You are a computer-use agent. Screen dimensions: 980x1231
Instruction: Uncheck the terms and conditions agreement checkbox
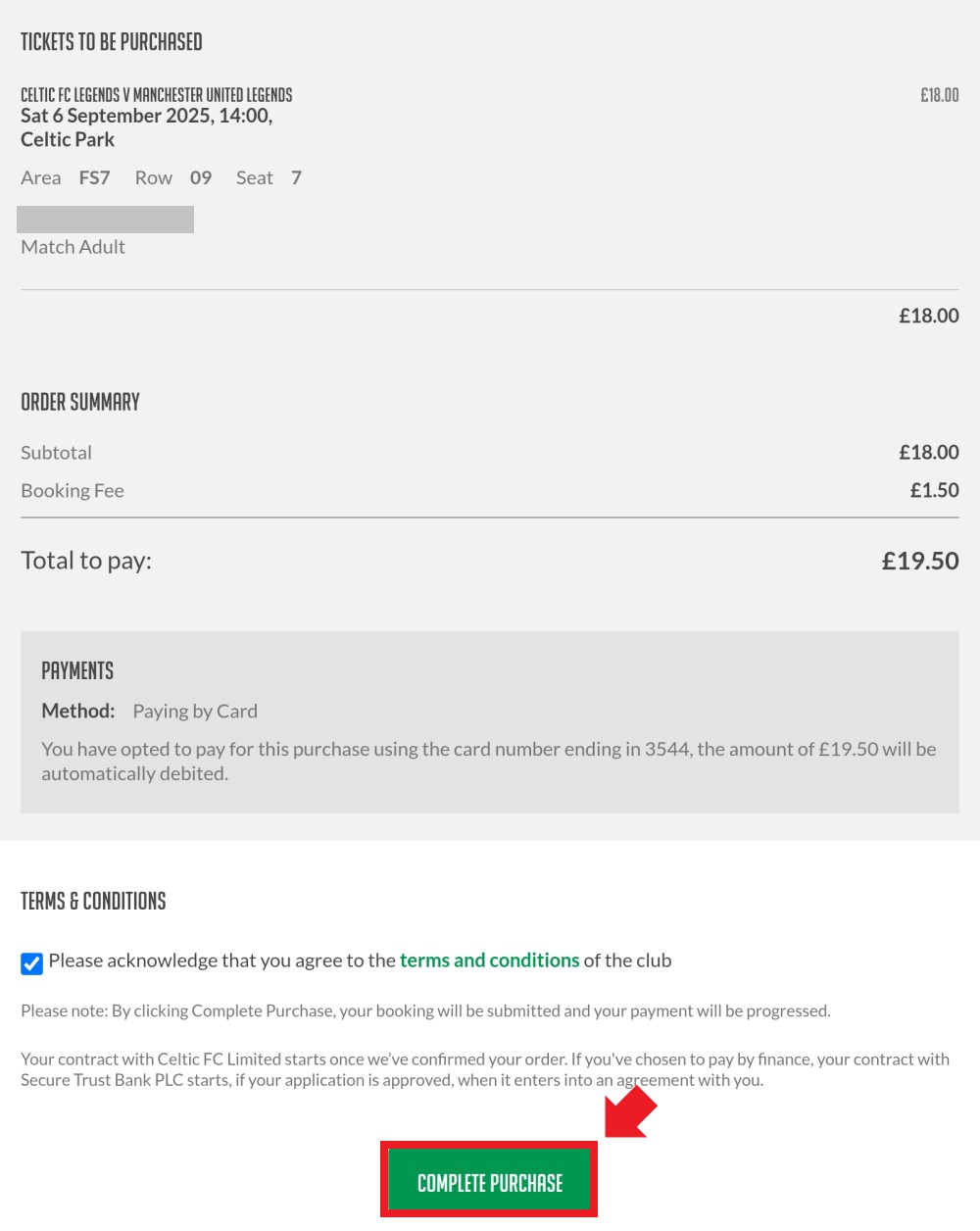(x=31, y=962)
